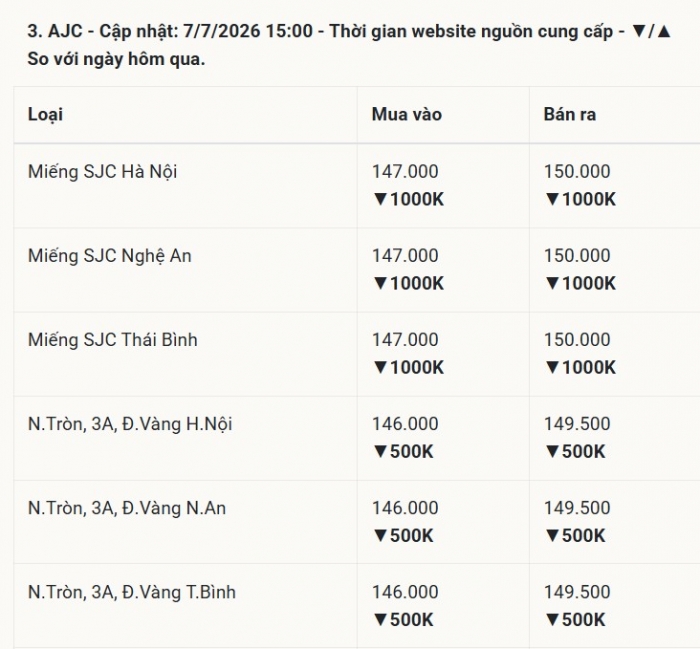This screenshot has width=700, height=649.
Task: Click N.Tròn, 3A, Đ.Vàng T.Bình label
Action: [132, 592]
